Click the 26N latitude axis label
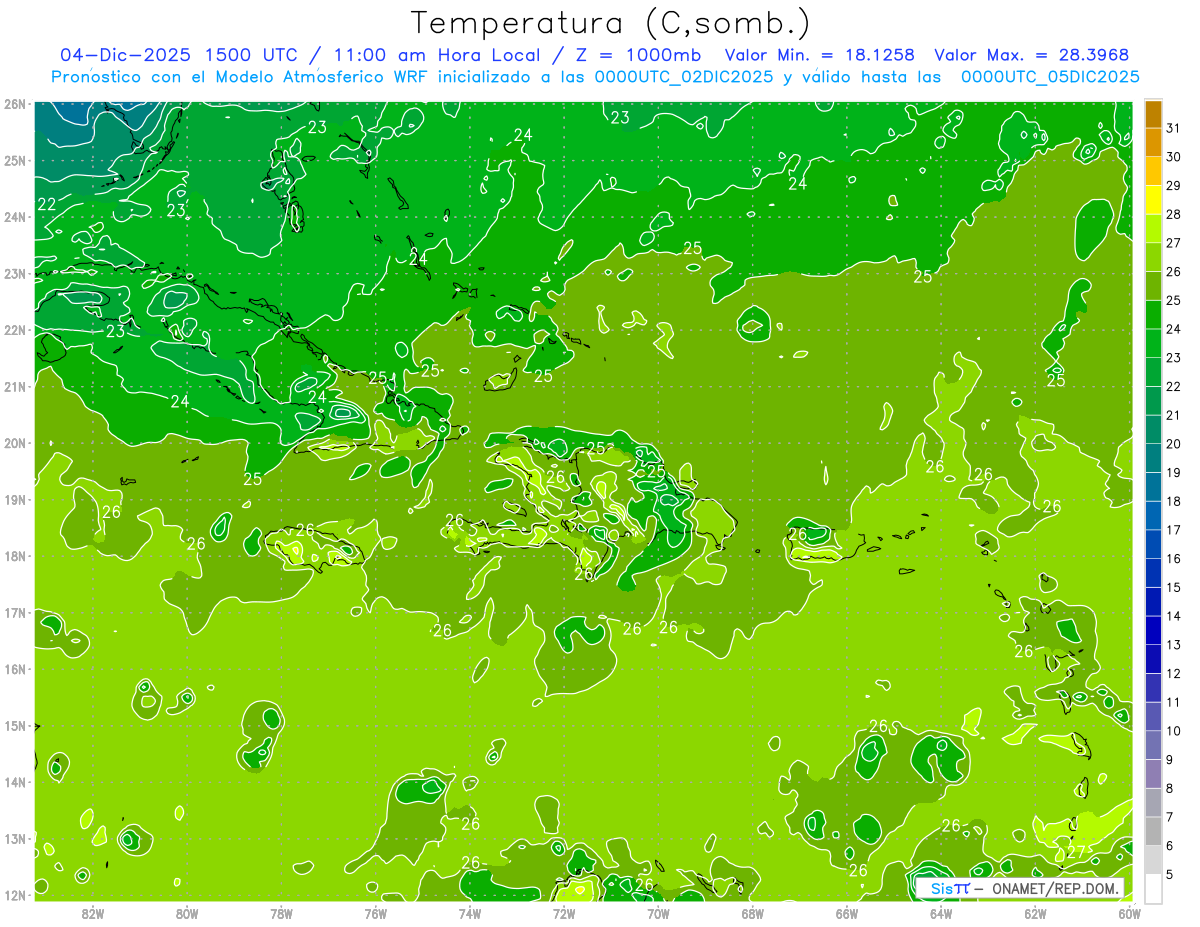This screenshot has height=927, width=1200. 14,104
